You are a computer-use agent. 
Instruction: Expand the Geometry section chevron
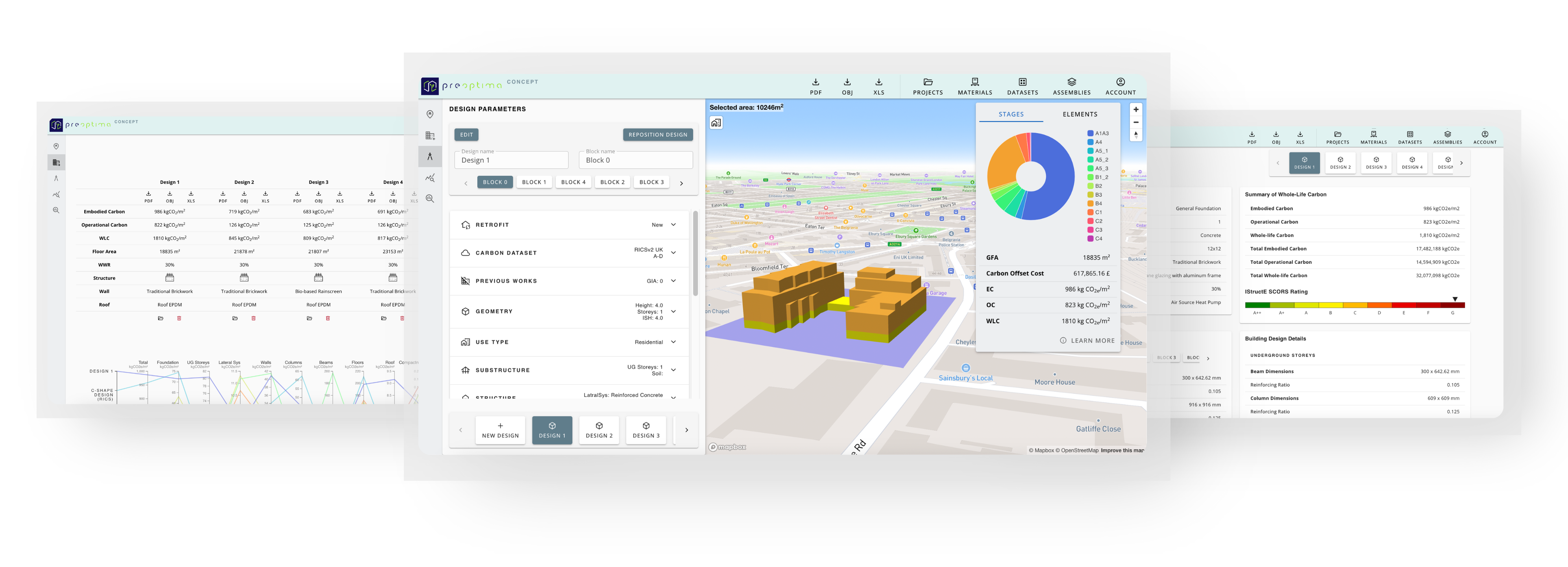(x=673, y=311)
